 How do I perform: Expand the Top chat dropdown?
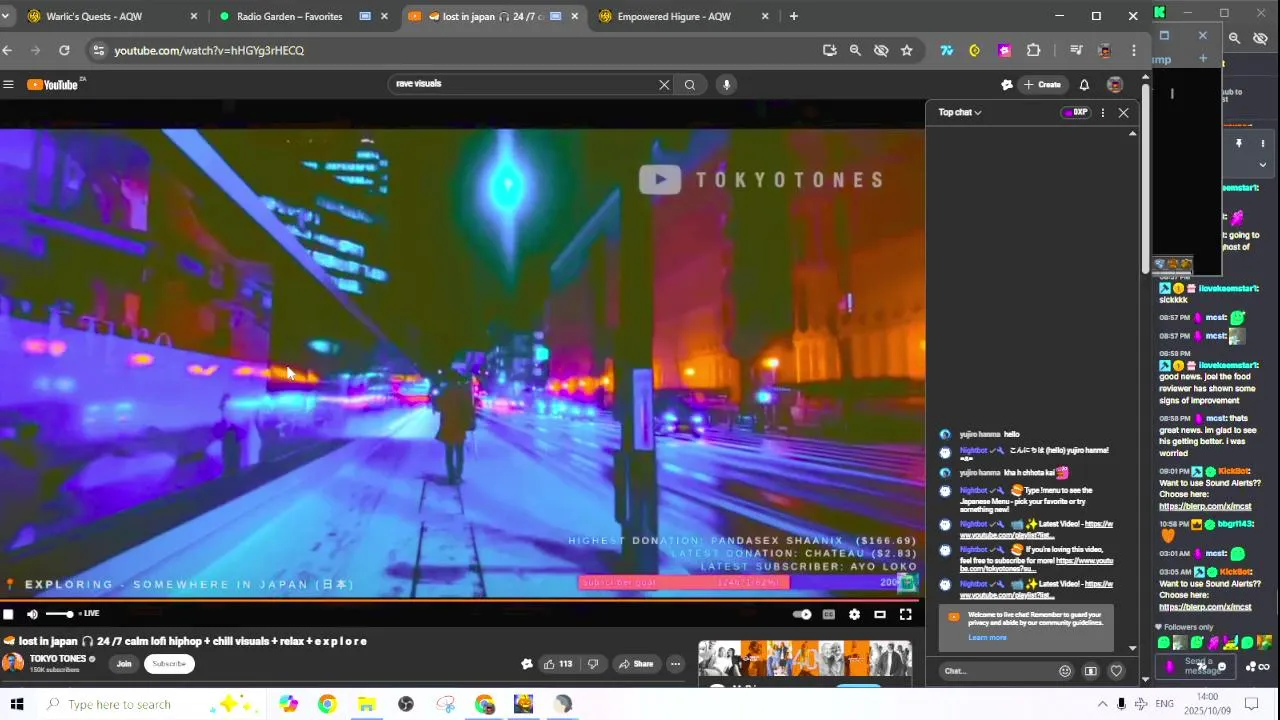[x=960, y=113]
